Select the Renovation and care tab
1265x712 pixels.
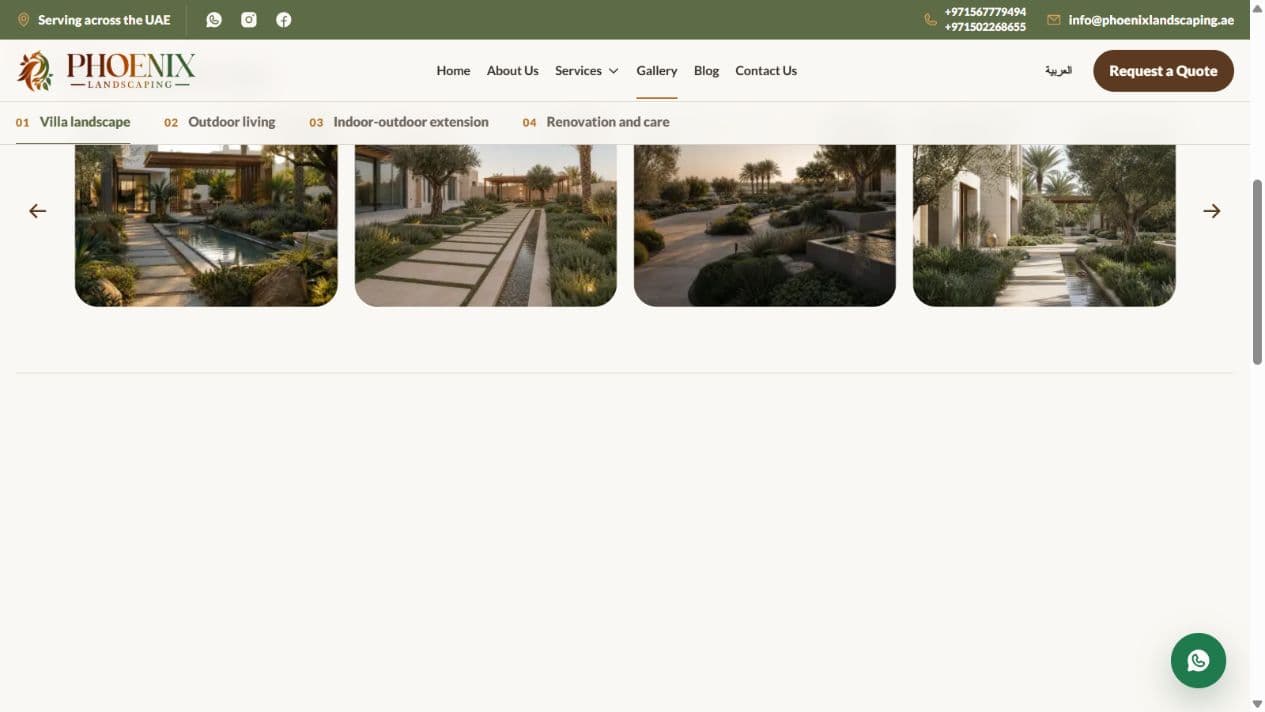[x=596, y=122]
